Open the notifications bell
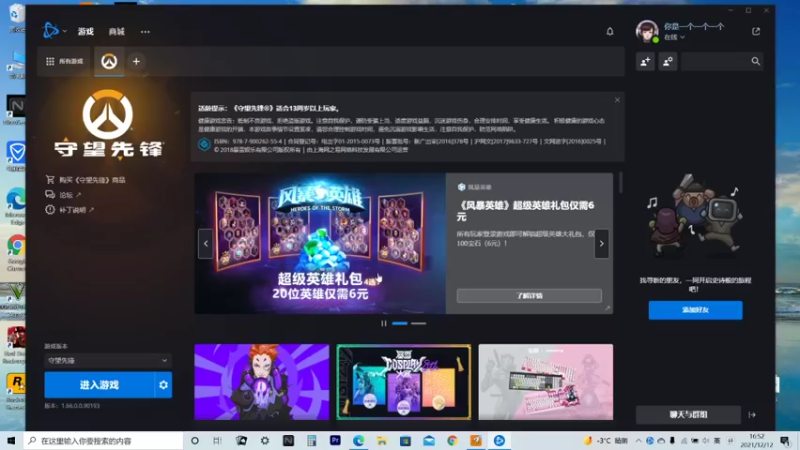Screen dimensions: 800x450 610,32
